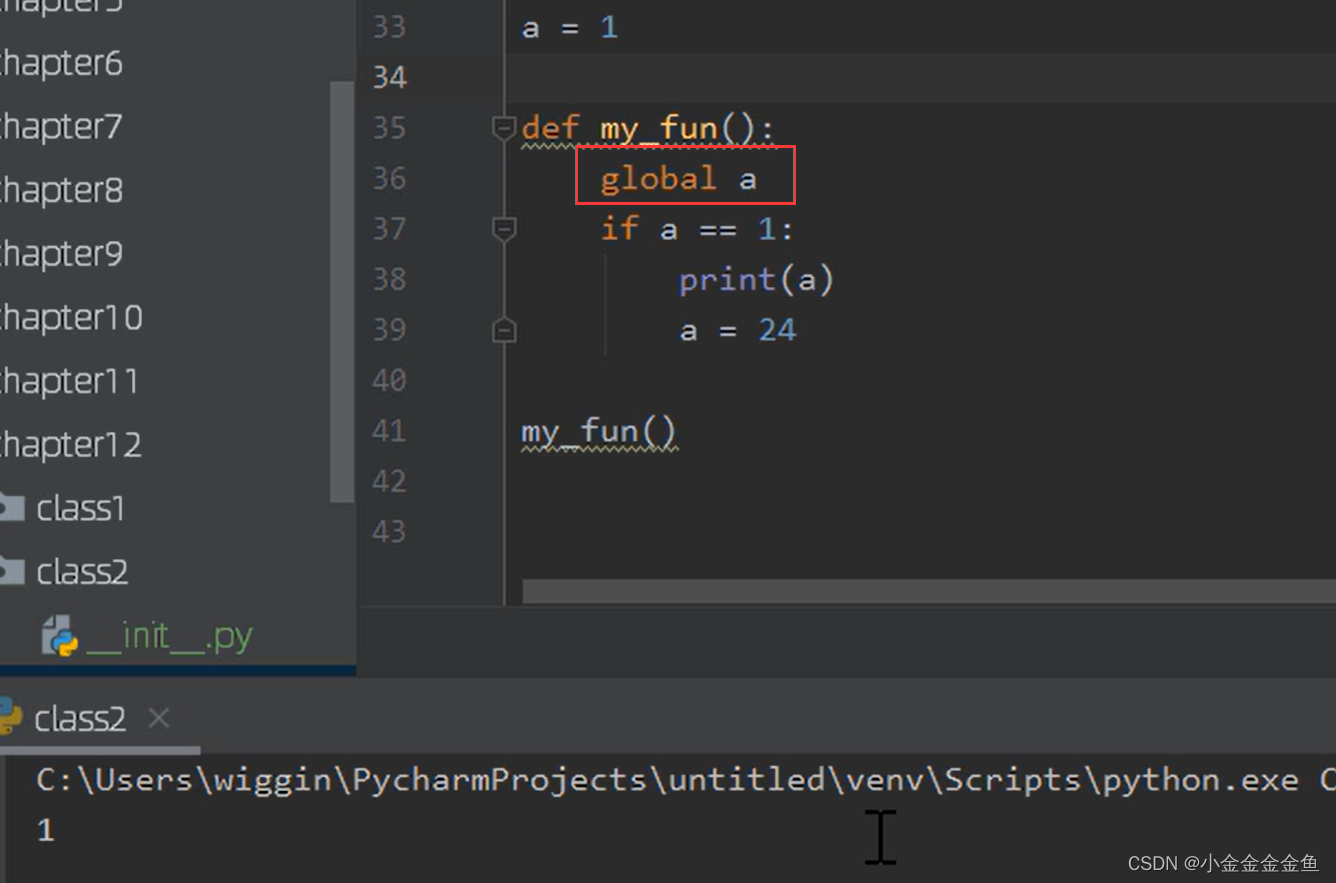Select chapter10 in the project tree
The height and width of the screenshot is (883, 1336).
pos(70,318)
